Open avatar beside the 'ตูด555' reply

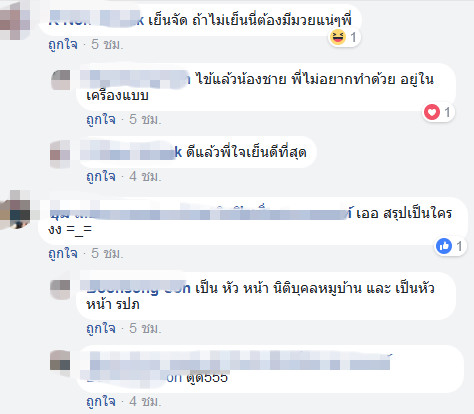60,362
